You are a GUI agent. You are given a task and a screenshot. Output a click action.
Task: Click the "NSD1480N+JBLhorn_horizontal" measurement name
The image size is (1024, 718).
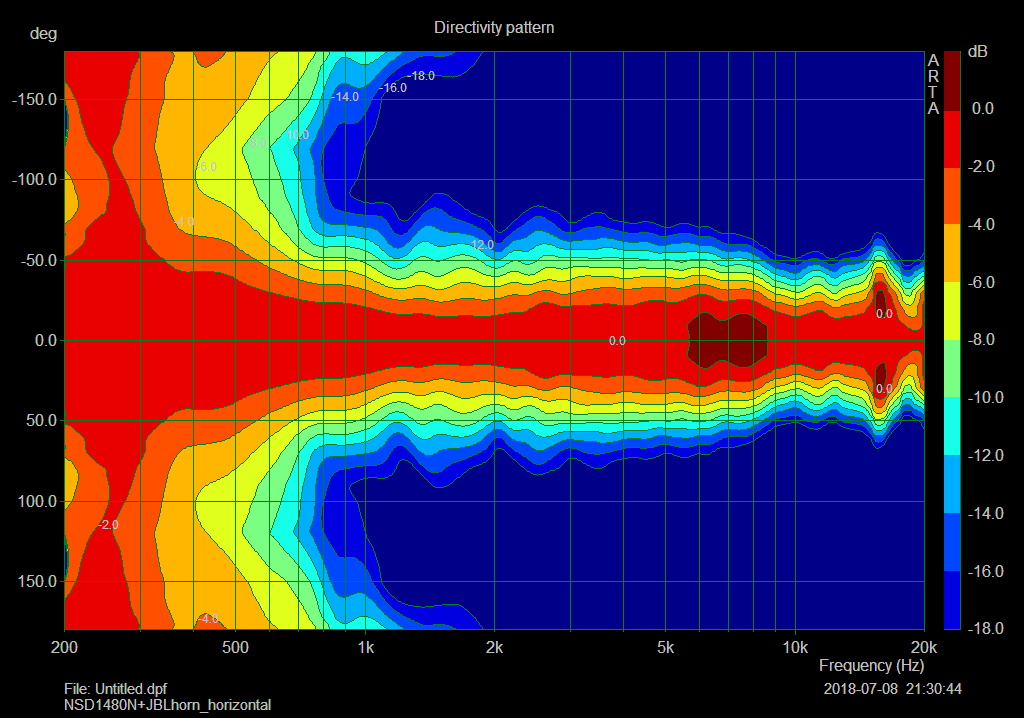pos(167,705)
